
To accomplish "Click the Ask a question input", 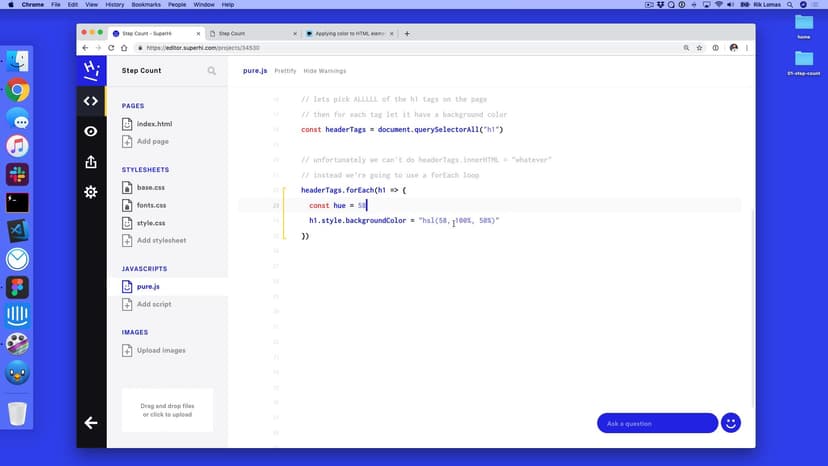I will point(656,423).
